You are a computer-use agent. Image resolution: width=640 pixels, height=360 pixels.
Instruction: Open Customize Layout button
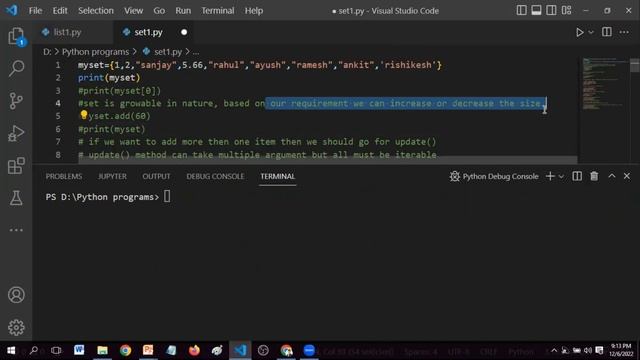[566, 10]
